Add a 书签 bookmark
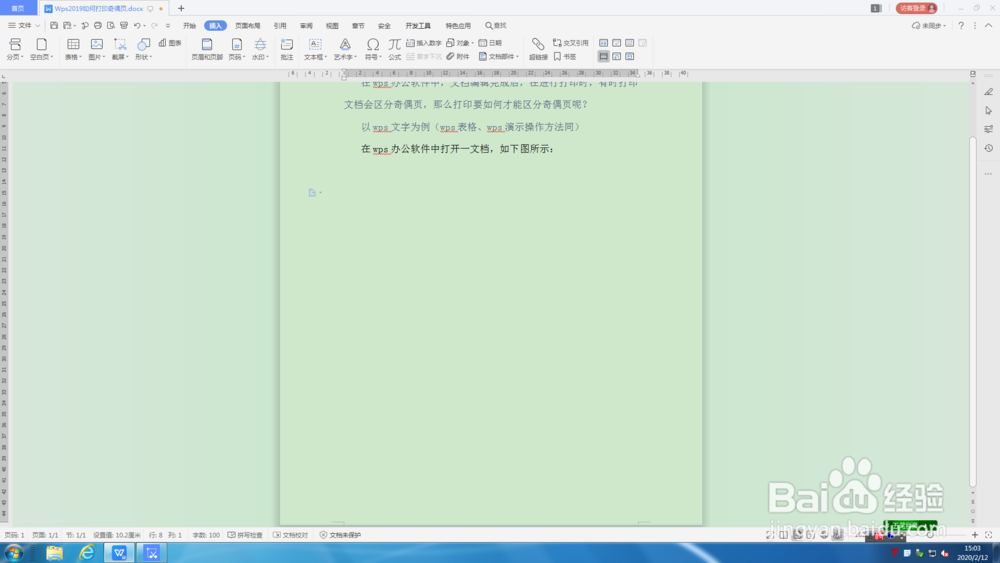Screen dimensions: 1000x563 tap(564, 56)
